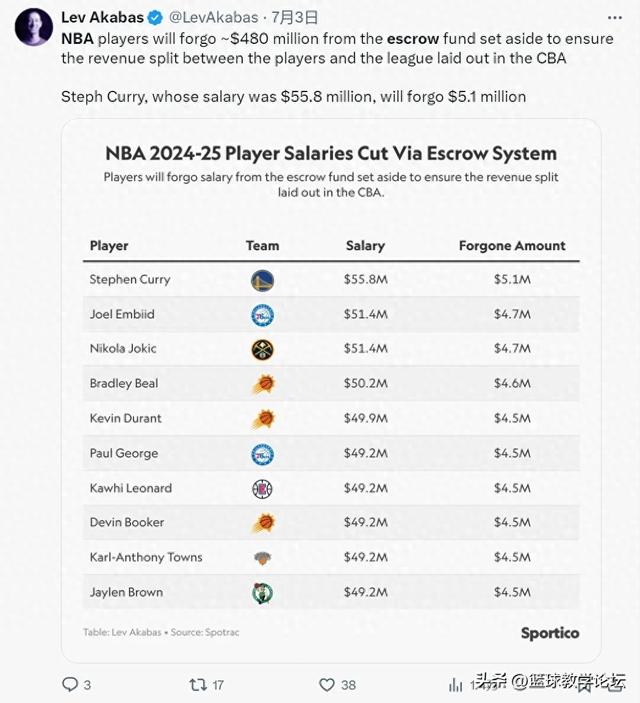This screenshot has height=703, width=640.
Task: Click the 7月3日 tweet date link
Action: [295, 17]
